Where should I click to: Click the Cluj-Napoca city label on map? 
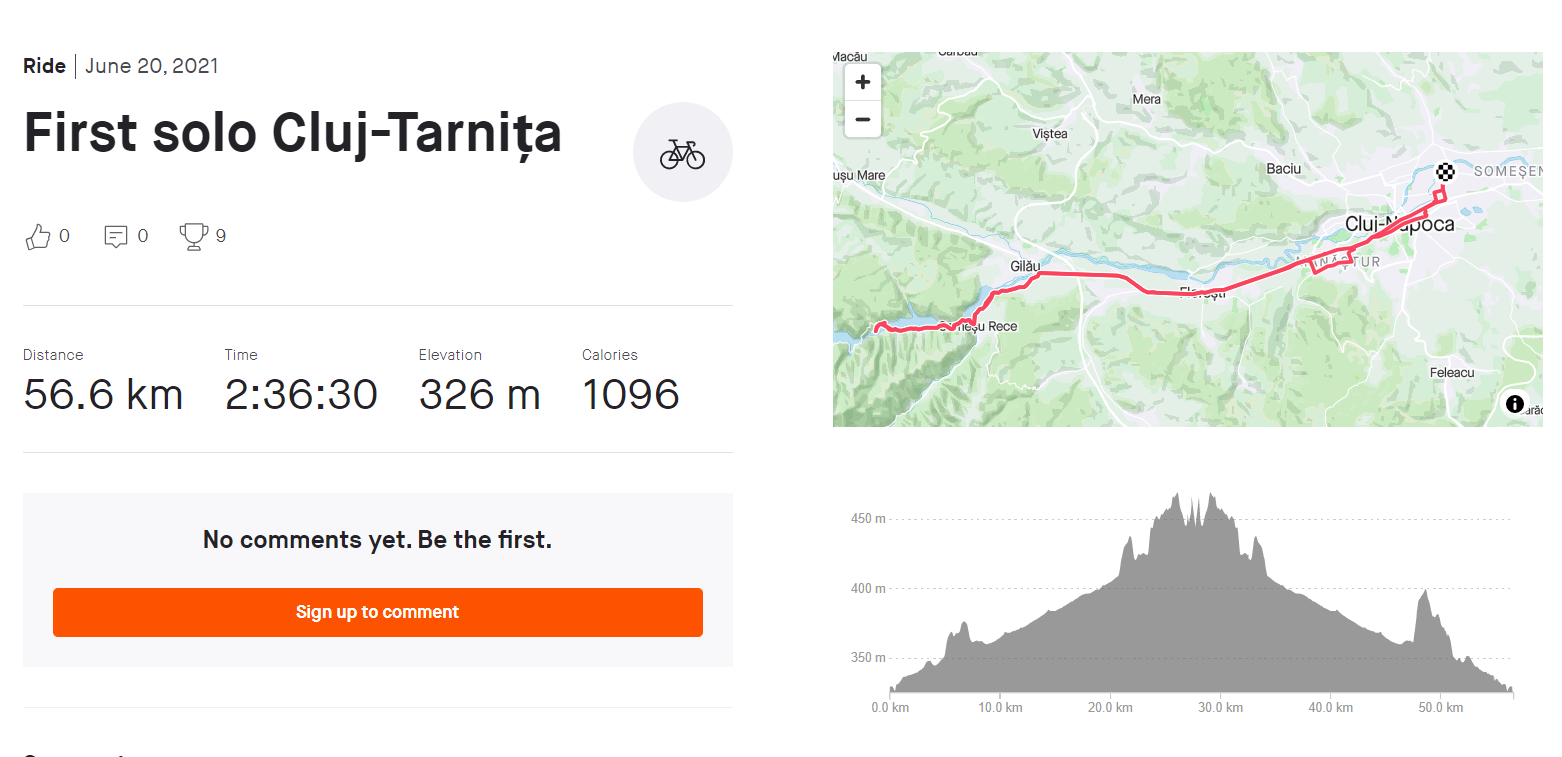click(1399, 224)
